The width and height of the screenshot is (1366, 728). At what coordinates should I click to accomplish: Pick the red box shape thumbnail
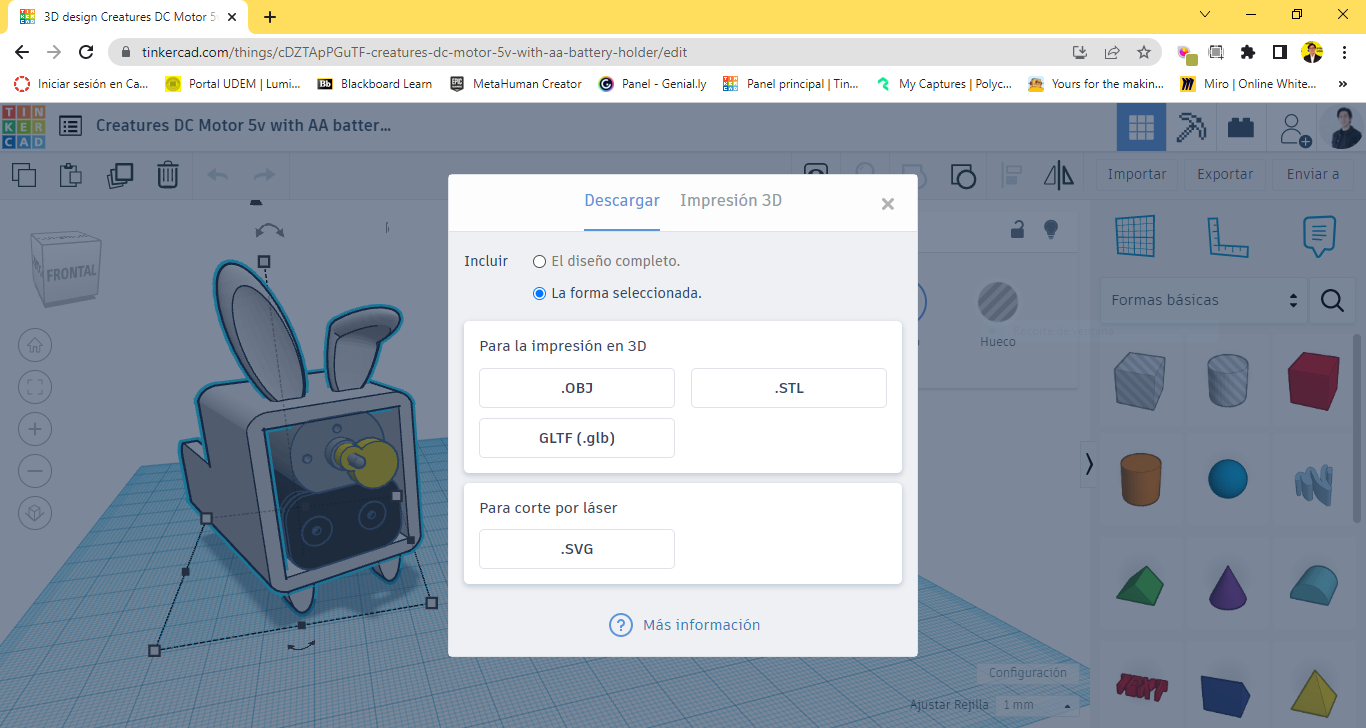[x=1313, y=380]
